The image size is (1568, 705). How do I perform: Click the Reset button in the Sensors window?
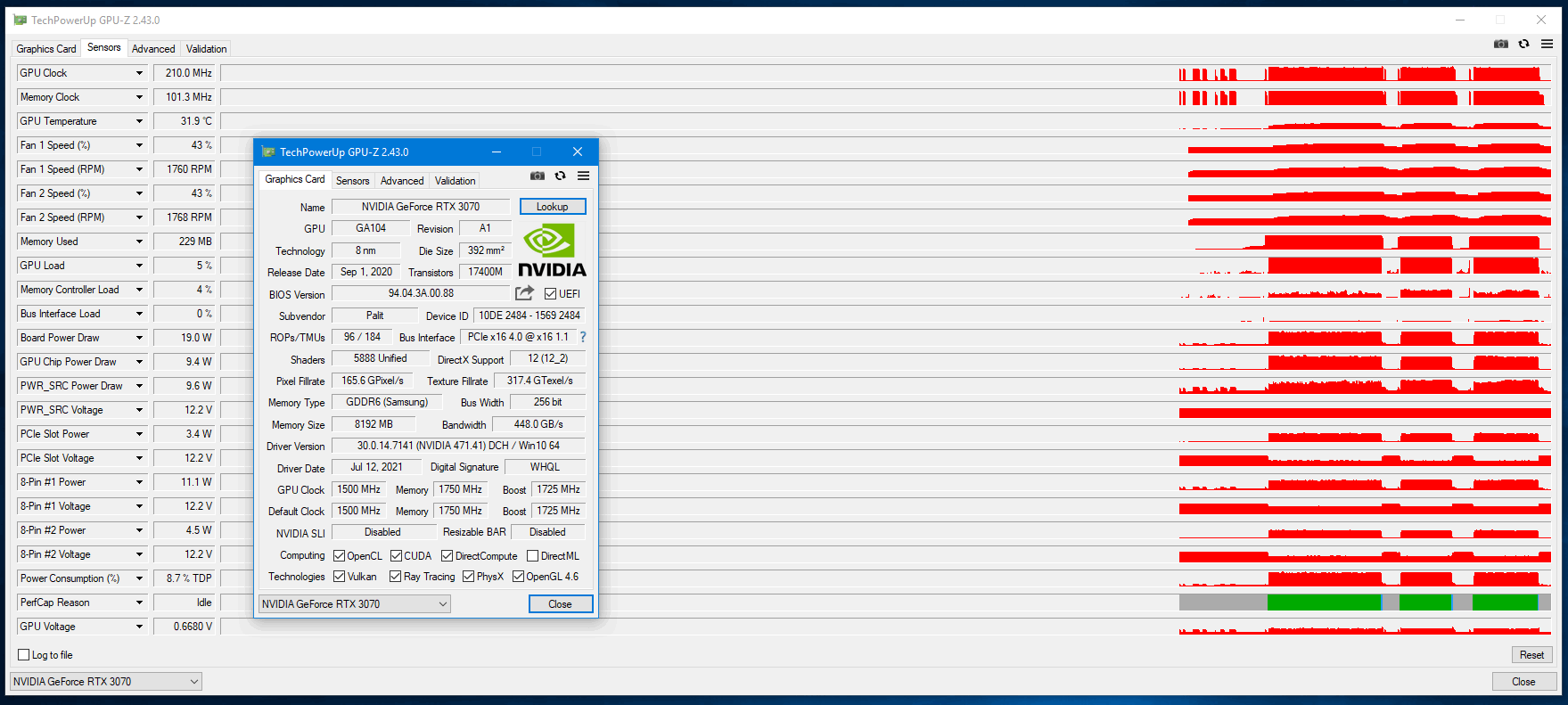pyautogui.click(x=1531, y=655)
